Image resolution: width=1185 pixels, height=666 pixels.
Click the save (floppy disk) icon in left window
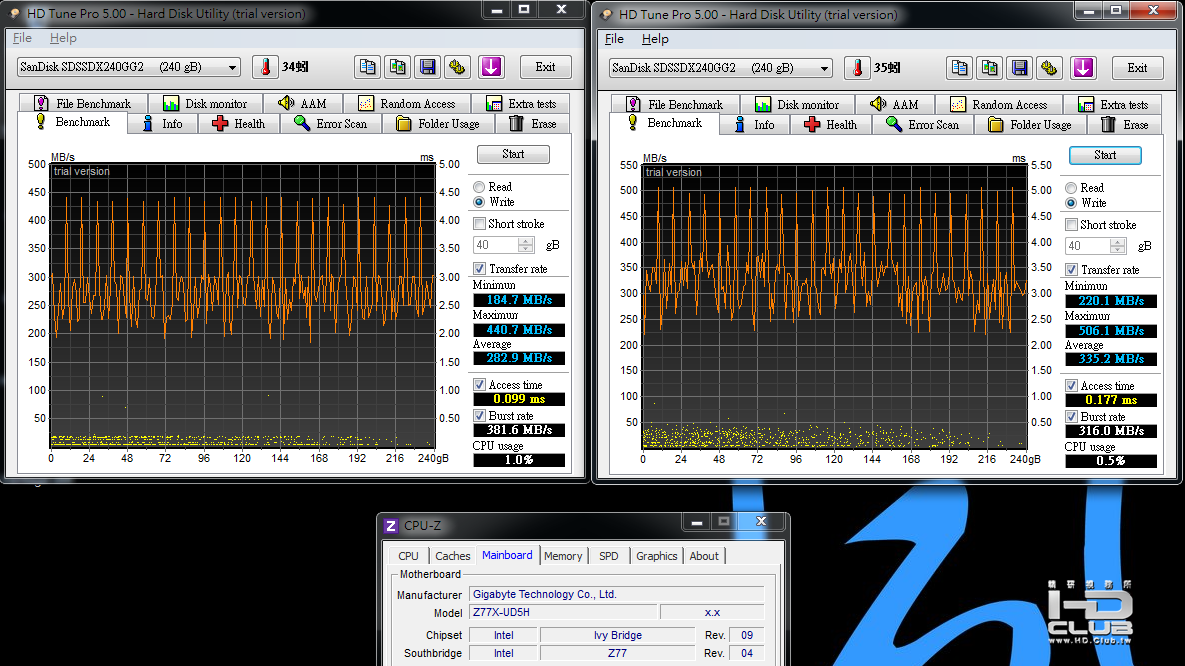pos(428,67)
